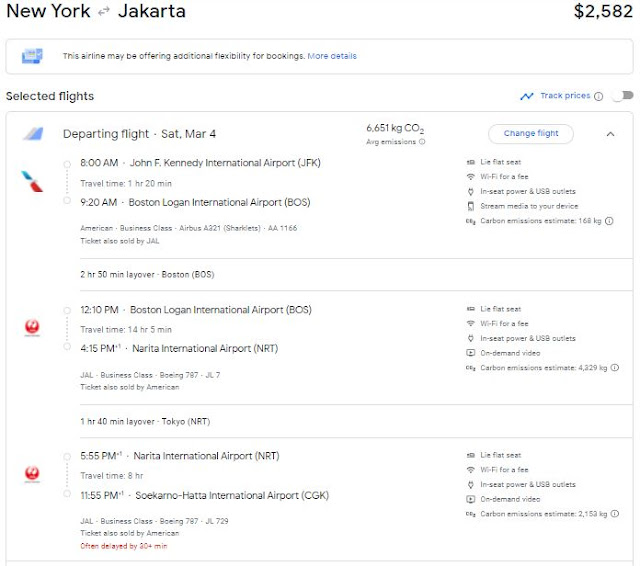Click Wi-Fi icon on JL 7 flight
Screen dimensions: 640x566
(x=471, y=324)
